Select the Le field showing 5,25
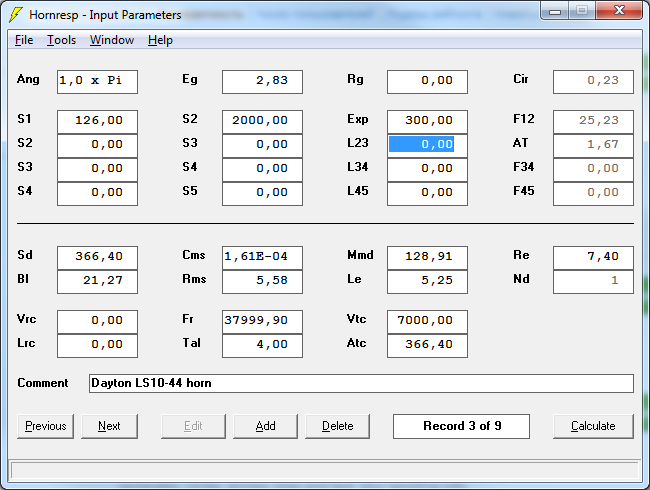 [427, 282]
